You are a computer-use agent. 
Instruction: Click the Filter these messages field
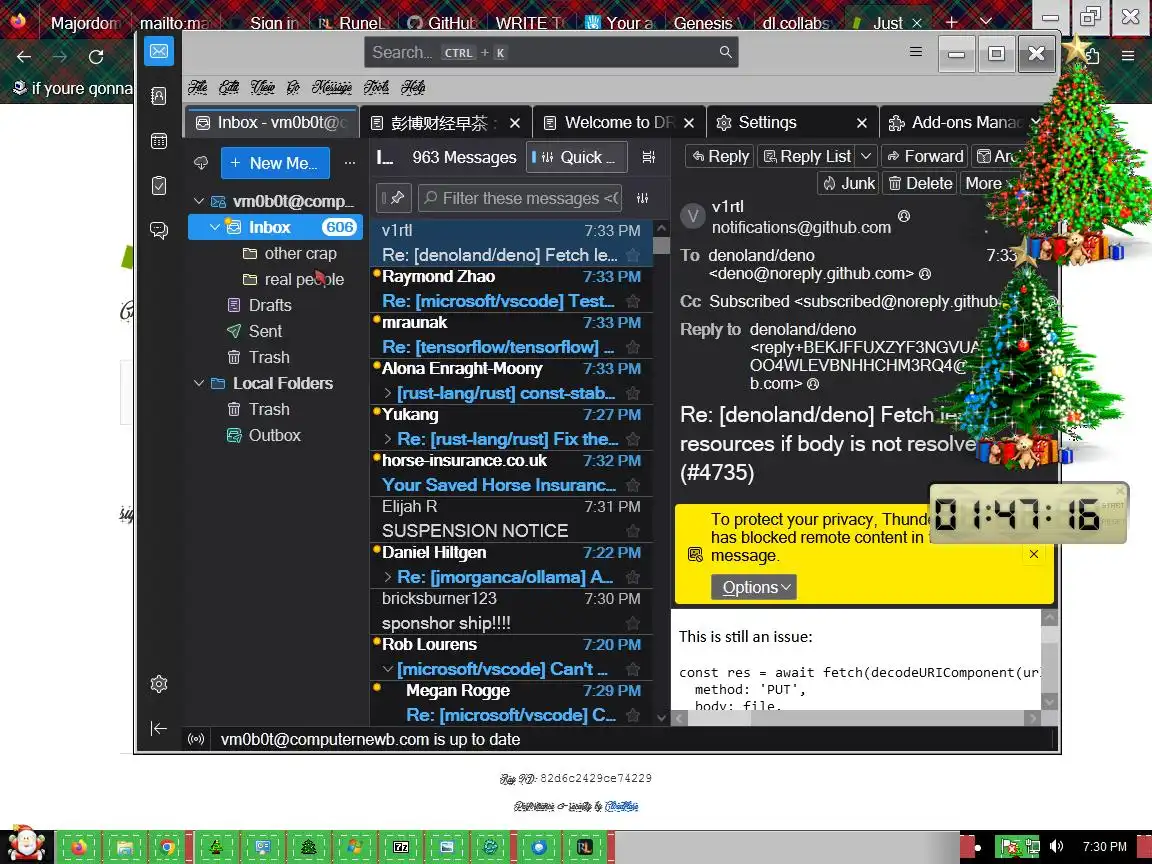click(x=520, y=198)
